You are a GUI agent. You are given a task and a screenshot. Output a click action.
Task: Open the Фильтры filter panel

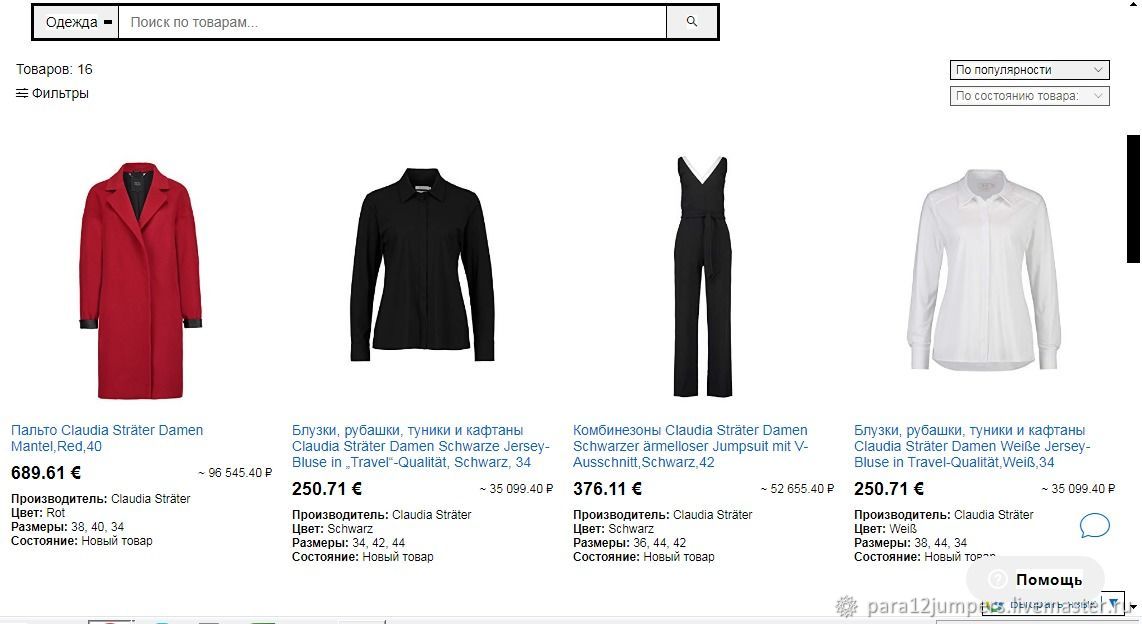pos(52,93)
